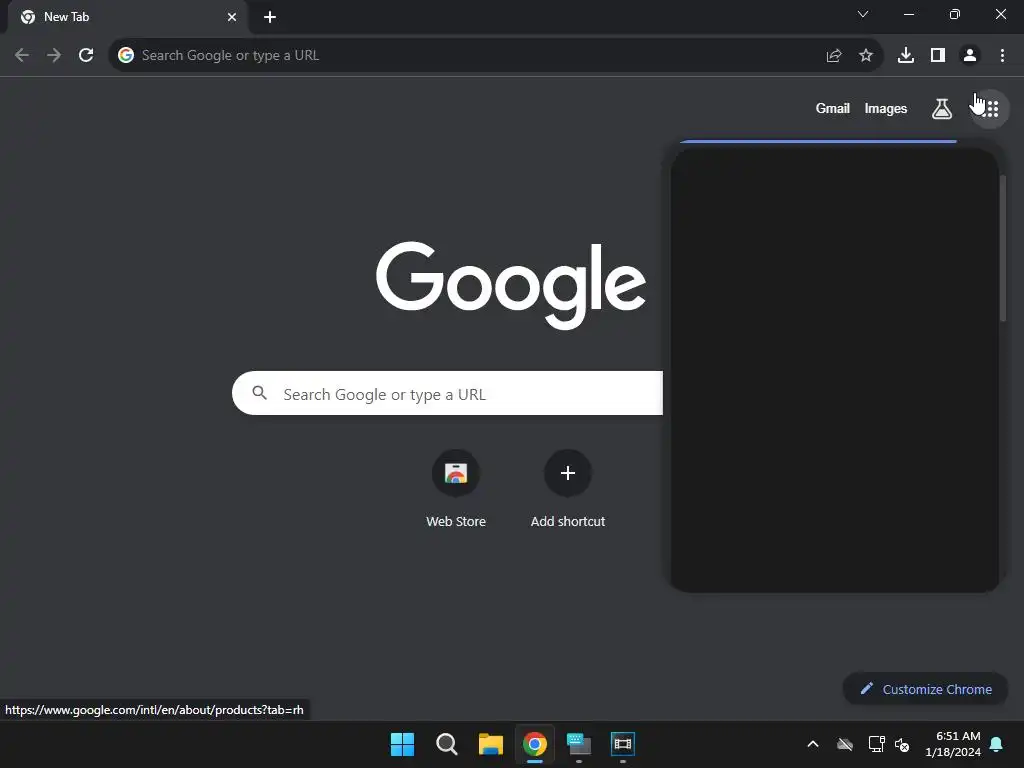
Task: Open the tab search dropdown arrow
Action: [863, 14]
